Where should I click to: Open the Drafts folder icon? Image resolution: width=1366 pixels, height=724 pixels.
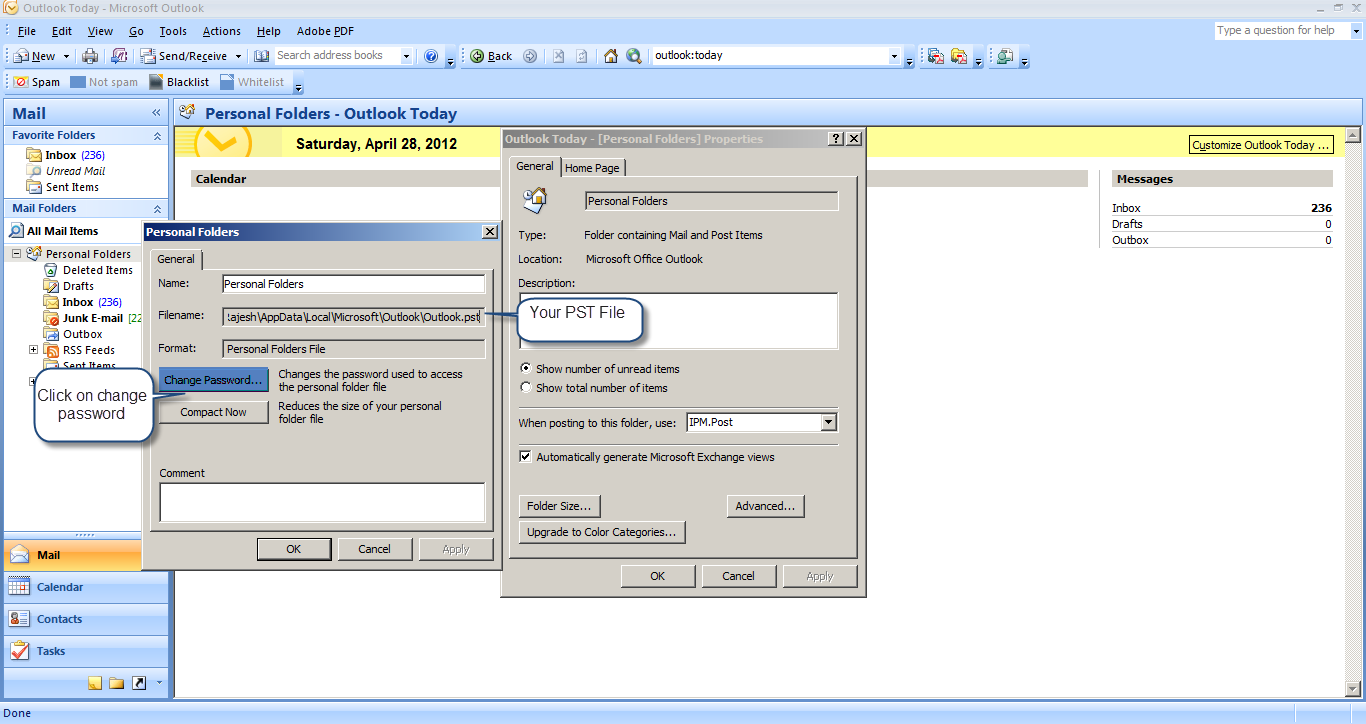[51, 286]
